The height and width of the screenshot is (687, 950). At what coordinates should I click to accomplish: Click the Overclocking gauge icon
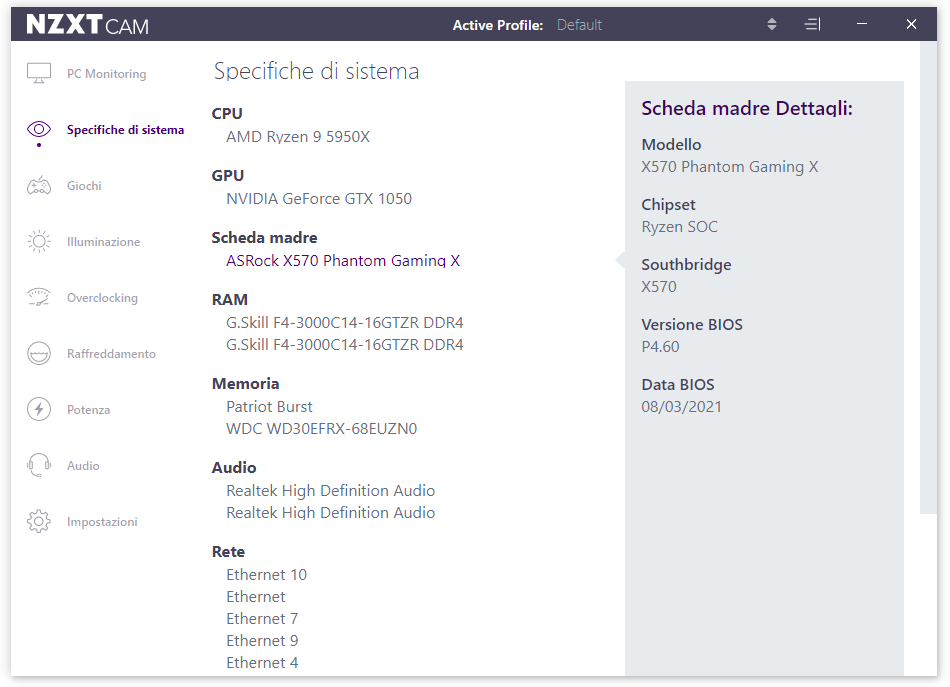click(x=39, y=297)
